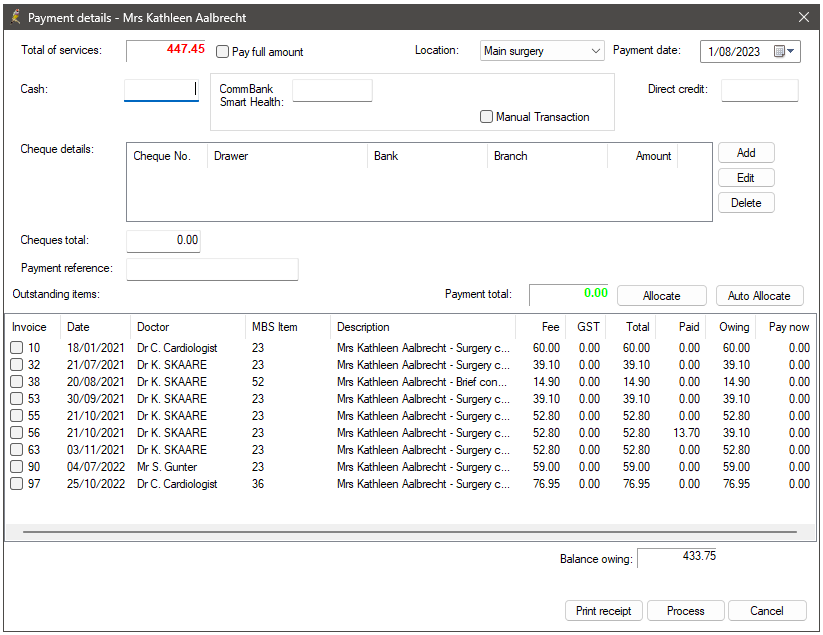The image size is (823, 635).
Task: Sort by the Pay now column header
Action: [786, 327]
